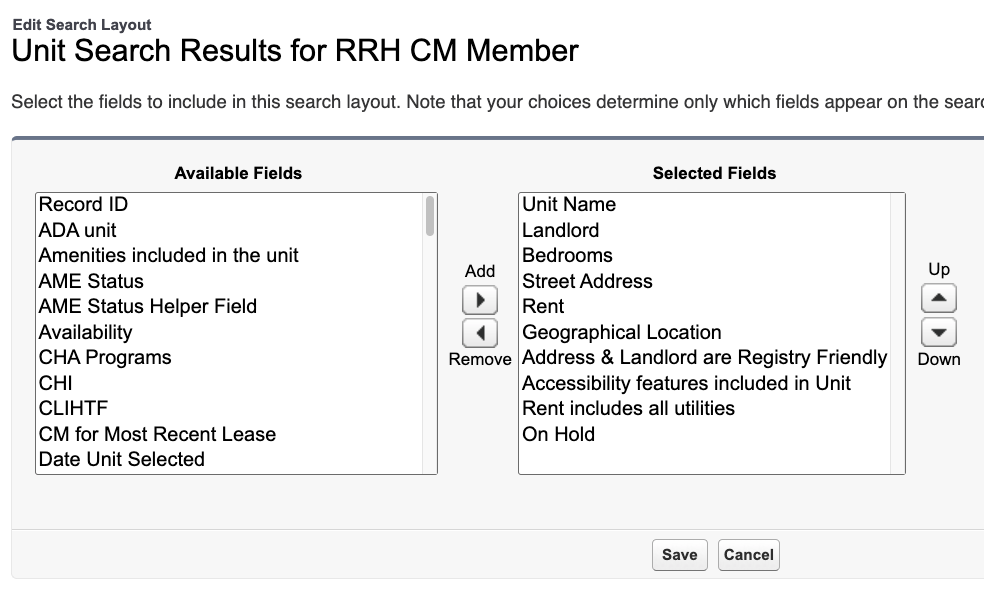Select ADA unit from available fields
This screenshot has width=984, height=615.
[78, 230]
